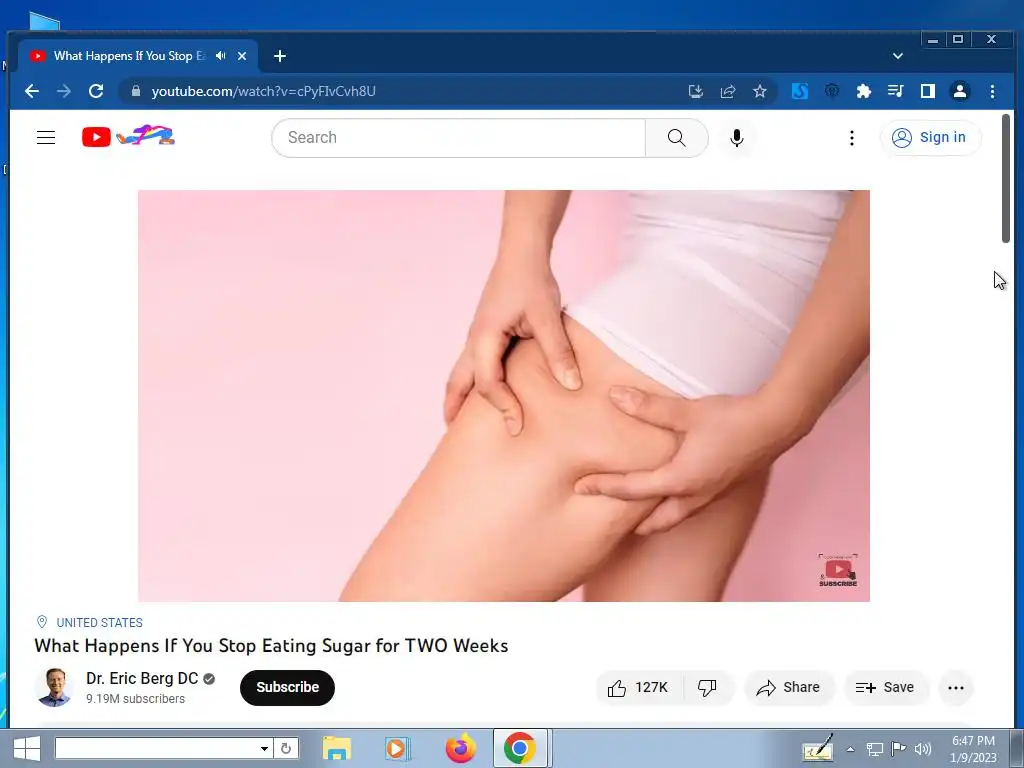Open the Chrome profile icon

[959, 91]
